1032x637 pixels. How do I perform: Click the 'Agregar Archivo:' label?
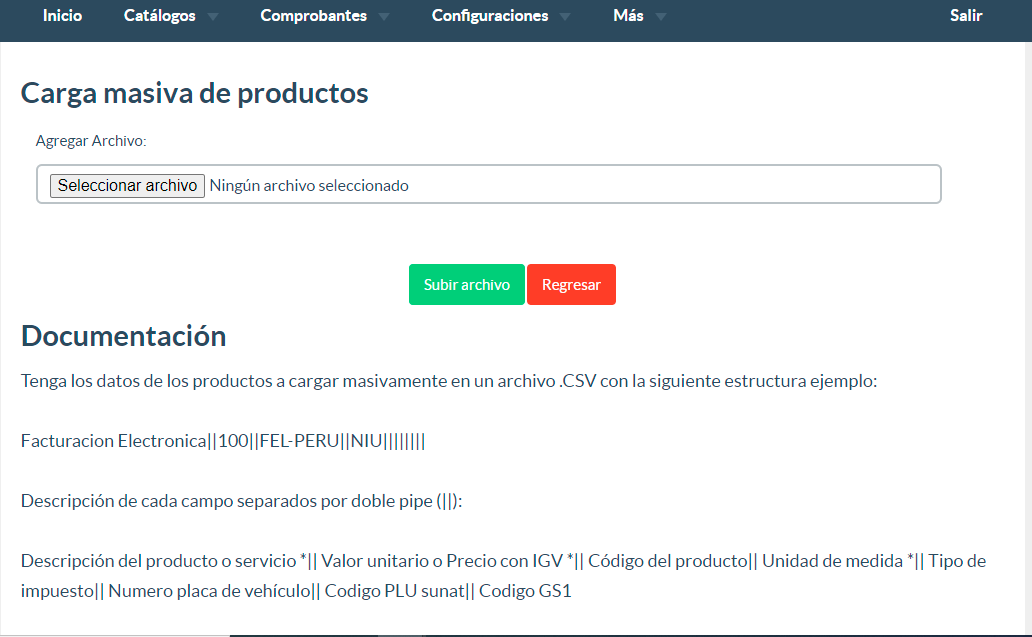click(x=91, y=141)
